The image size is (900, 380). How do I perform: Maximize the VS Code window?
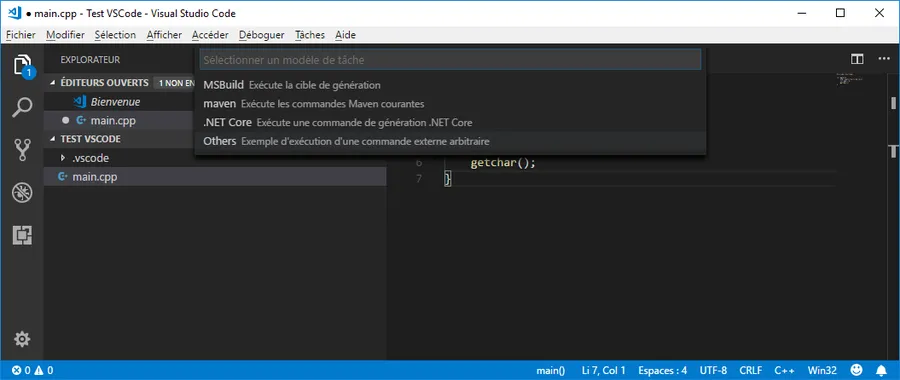click(840, 13)
